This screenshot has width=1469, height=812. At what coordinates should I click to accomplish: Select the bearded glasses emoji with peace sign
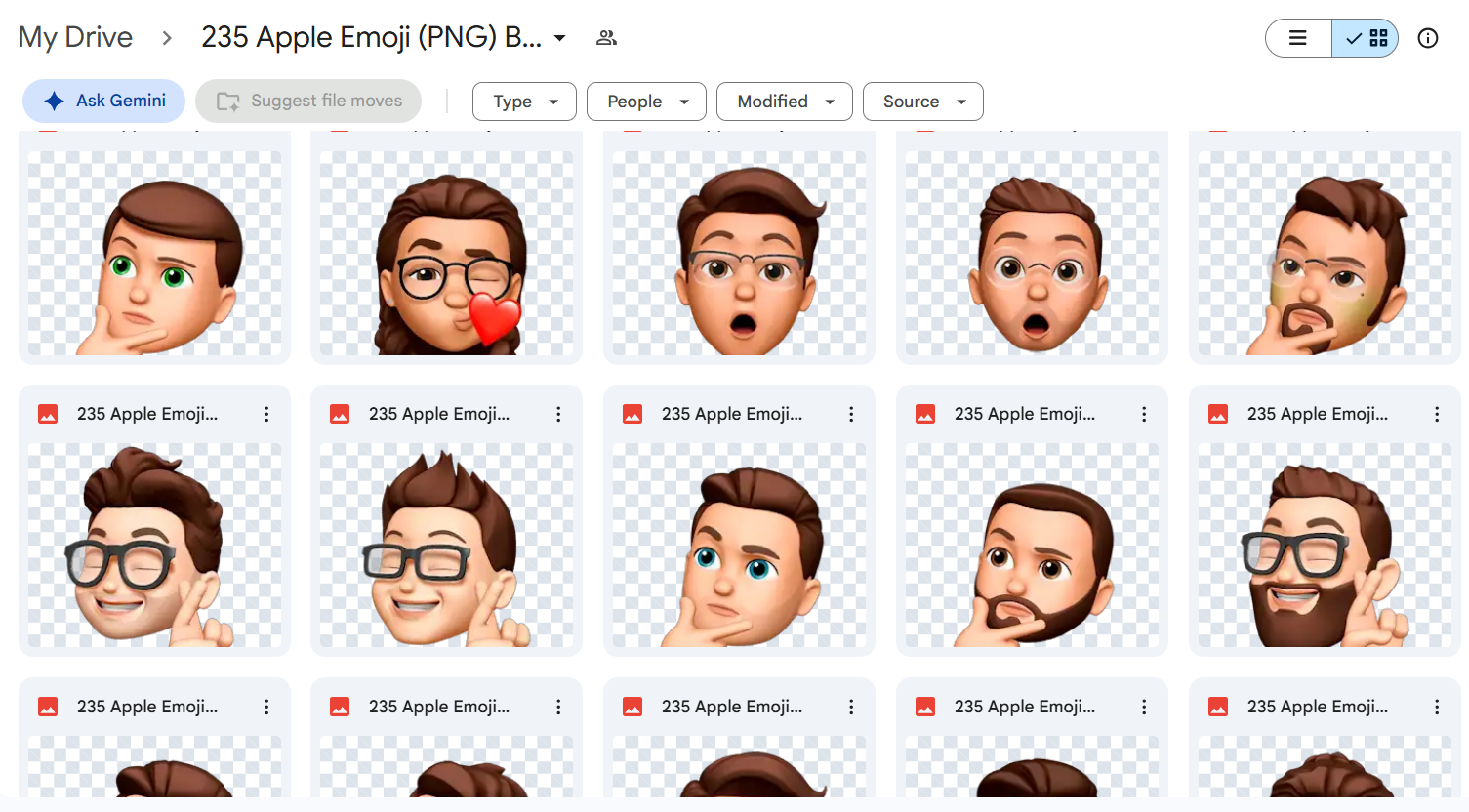1326,546
